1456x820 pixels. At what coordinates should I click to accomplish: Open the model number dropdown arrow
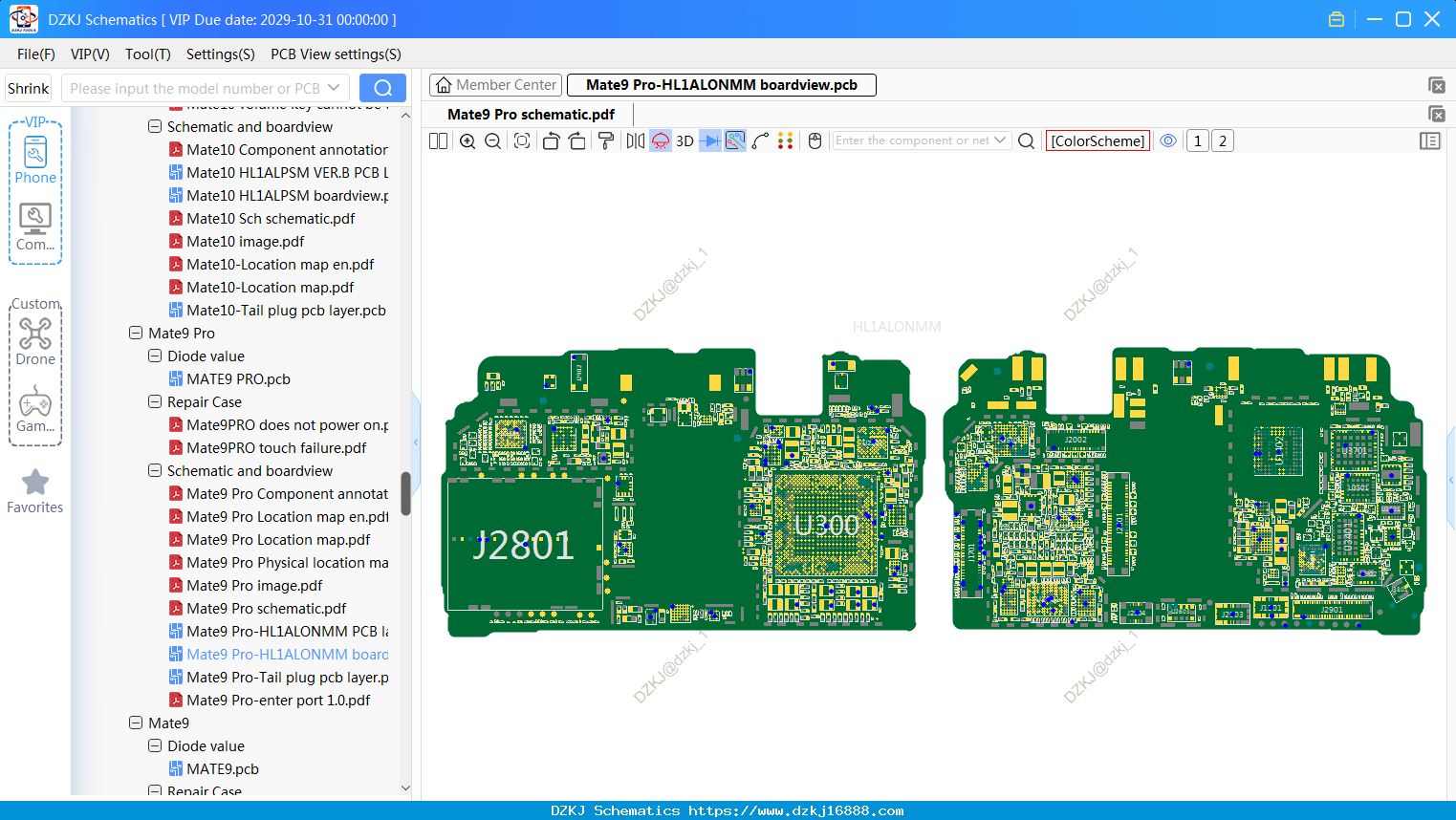(334, 88)
